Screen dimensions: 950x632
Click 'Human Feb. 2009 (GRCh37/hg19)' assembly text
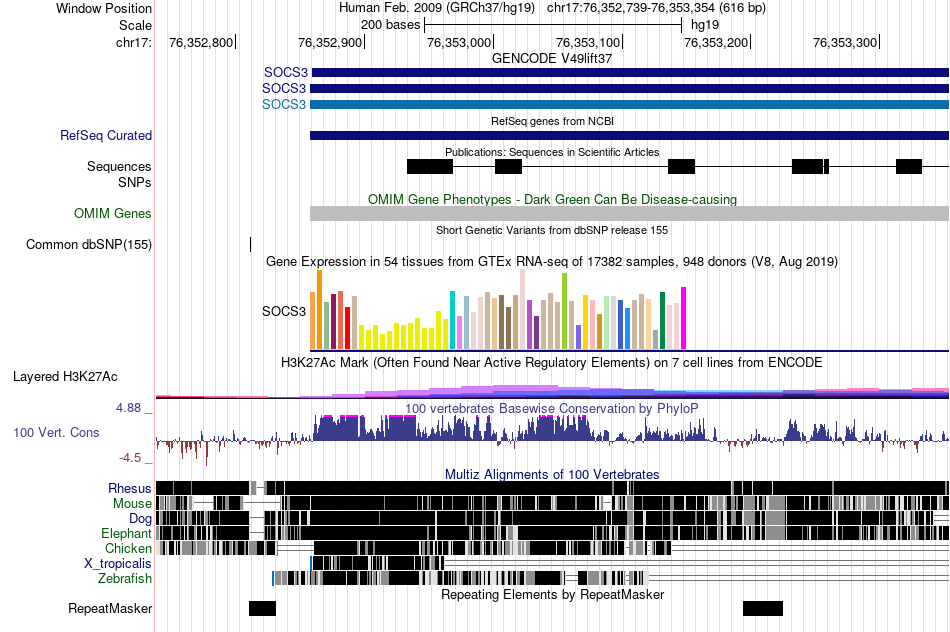coord(437,8)
